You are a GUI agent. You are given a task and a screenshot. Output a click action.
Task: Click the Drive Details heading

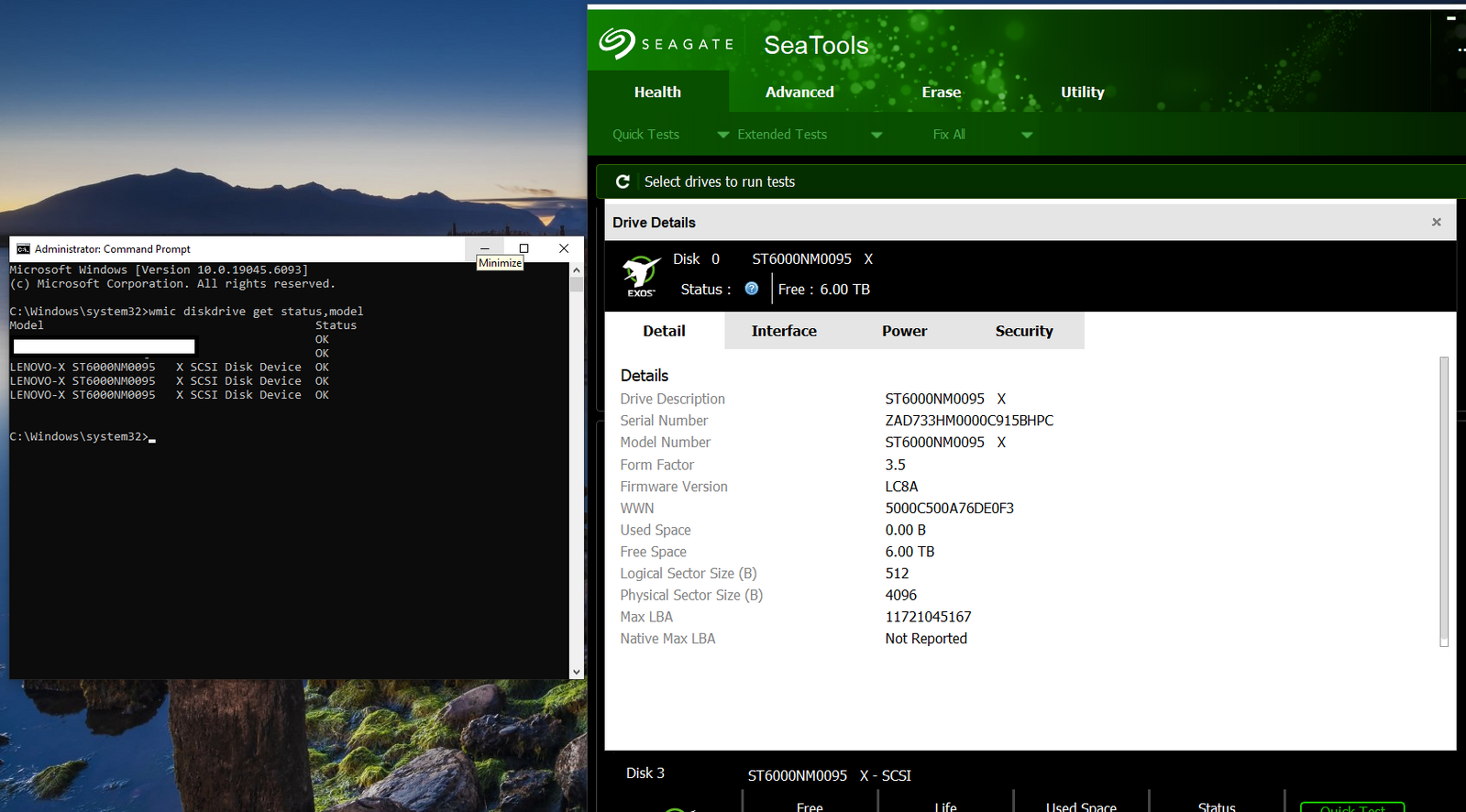pos(654,222)
